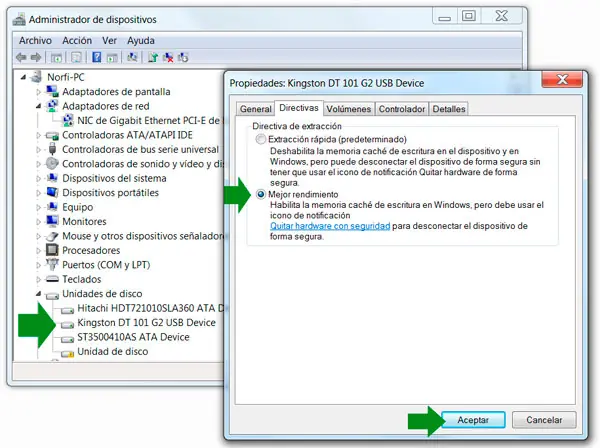Click the Controladoras ATA/ATAPI IDE icon
Screen dimensions: 600x448
pyautogui.click(x=52, y=135)
